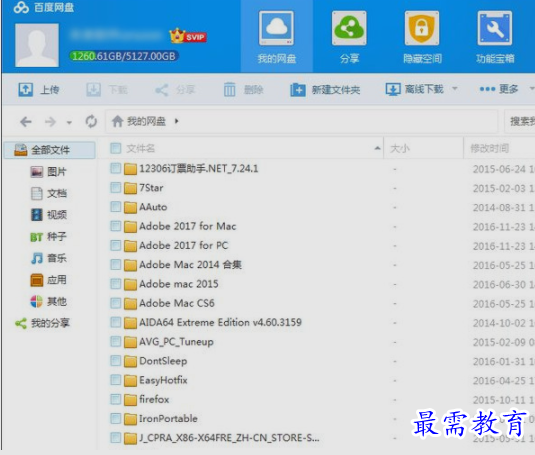535x455 pixels.
Task: Open the 功能宝箱 toolbox tab
Action: tap(495, 36)
